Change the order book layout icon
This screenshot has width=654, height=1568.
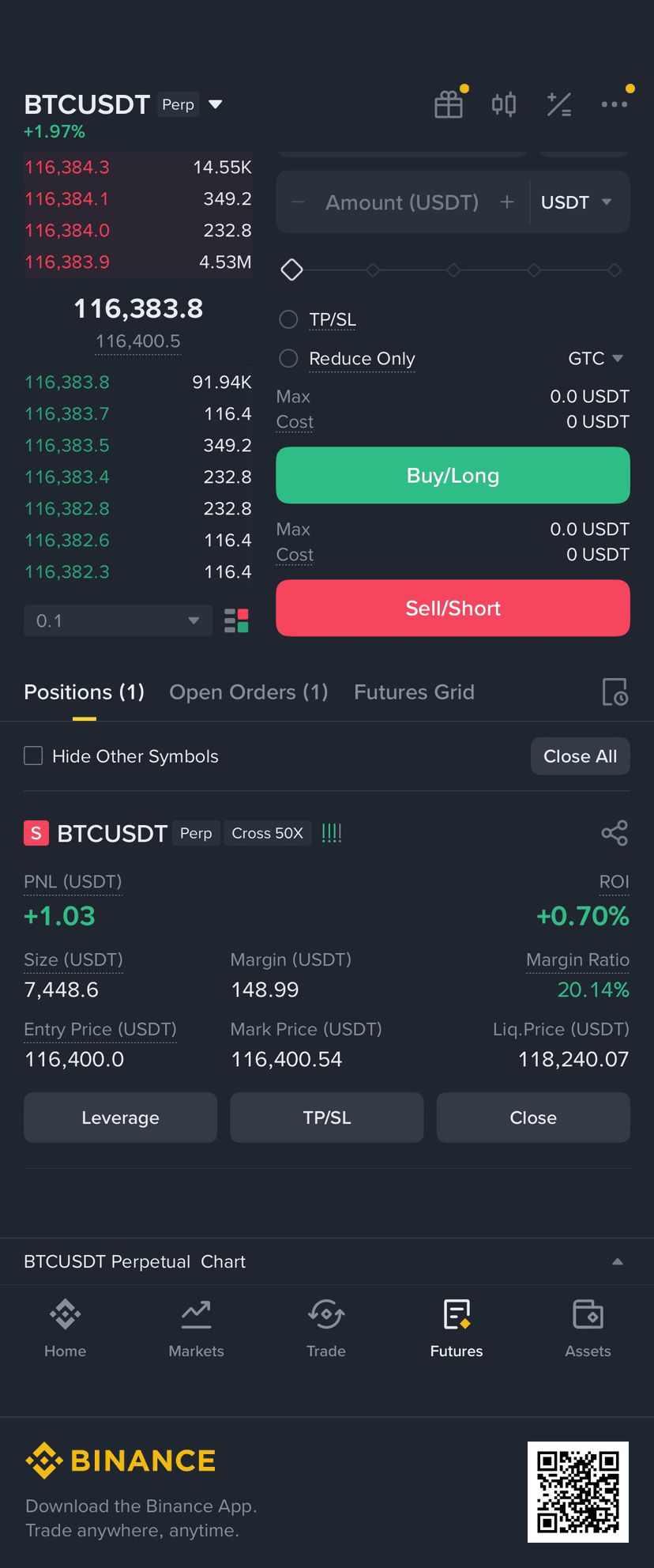tap(237, 621)
